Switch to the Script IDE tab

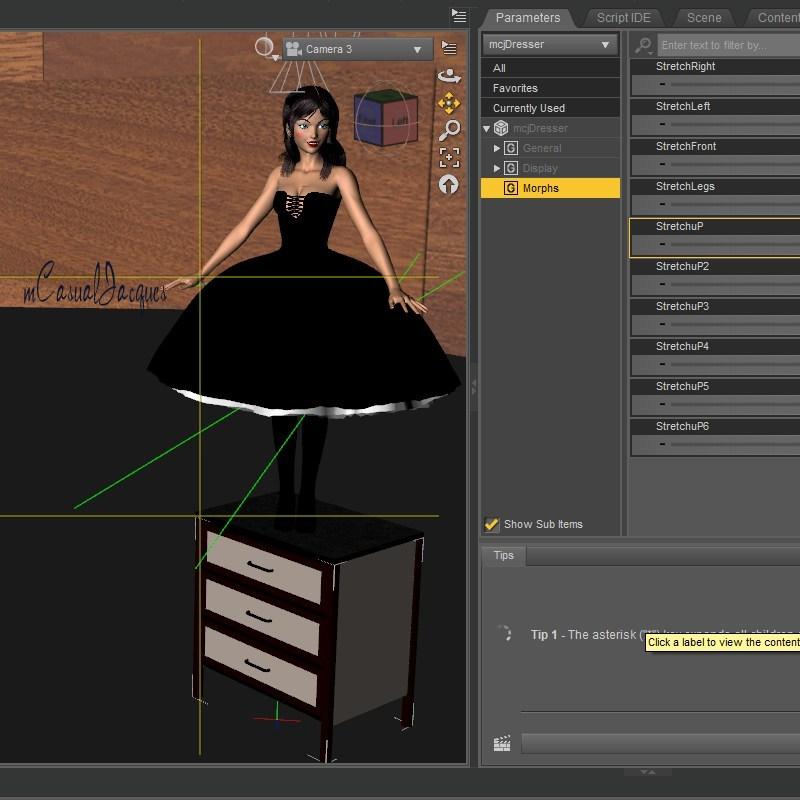(623, 18)
